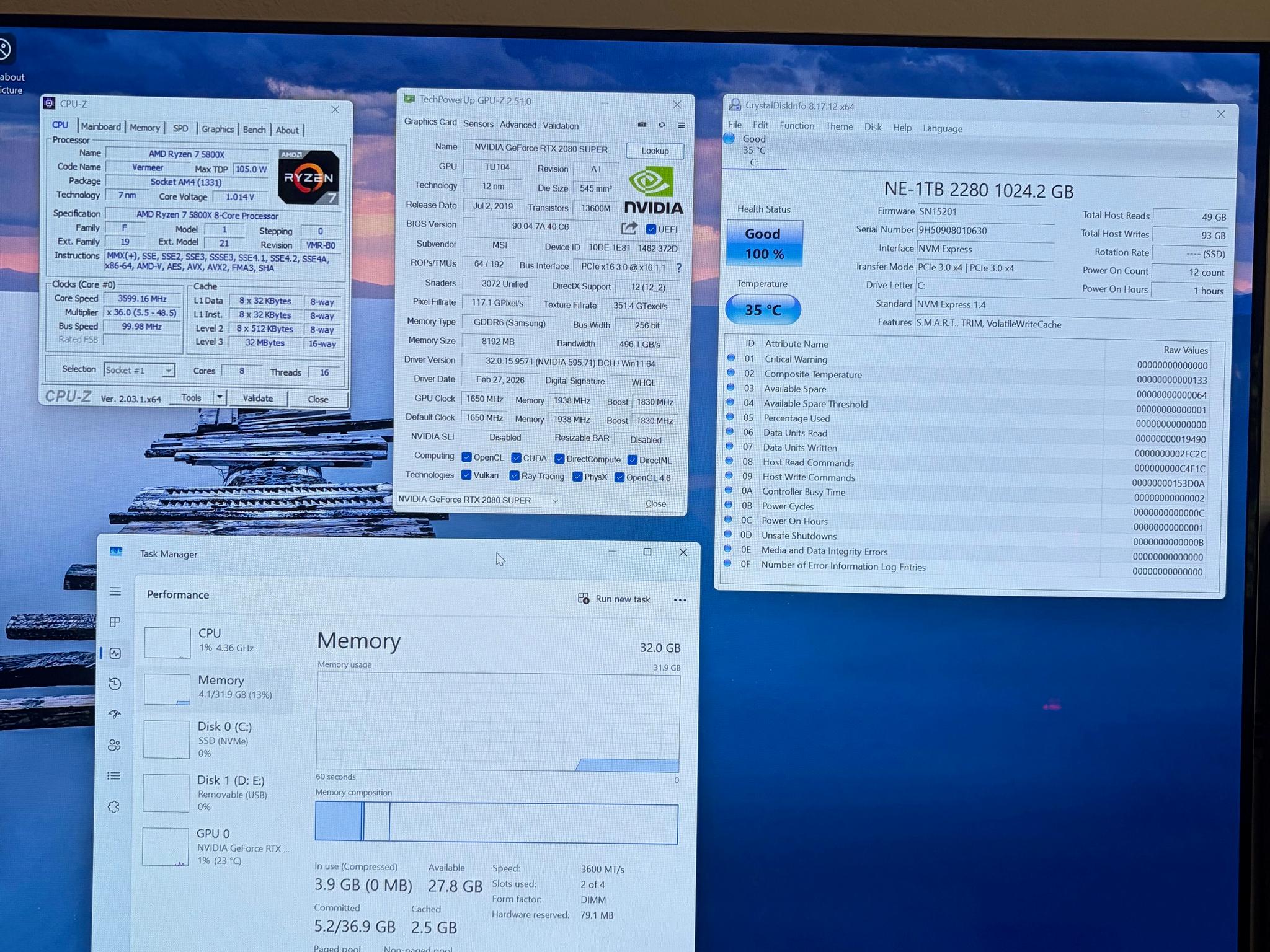This screenshot has height=952, width=1270.
Task: Click the bus interface question mark in GPU-Z
Action: click(678, 267)
